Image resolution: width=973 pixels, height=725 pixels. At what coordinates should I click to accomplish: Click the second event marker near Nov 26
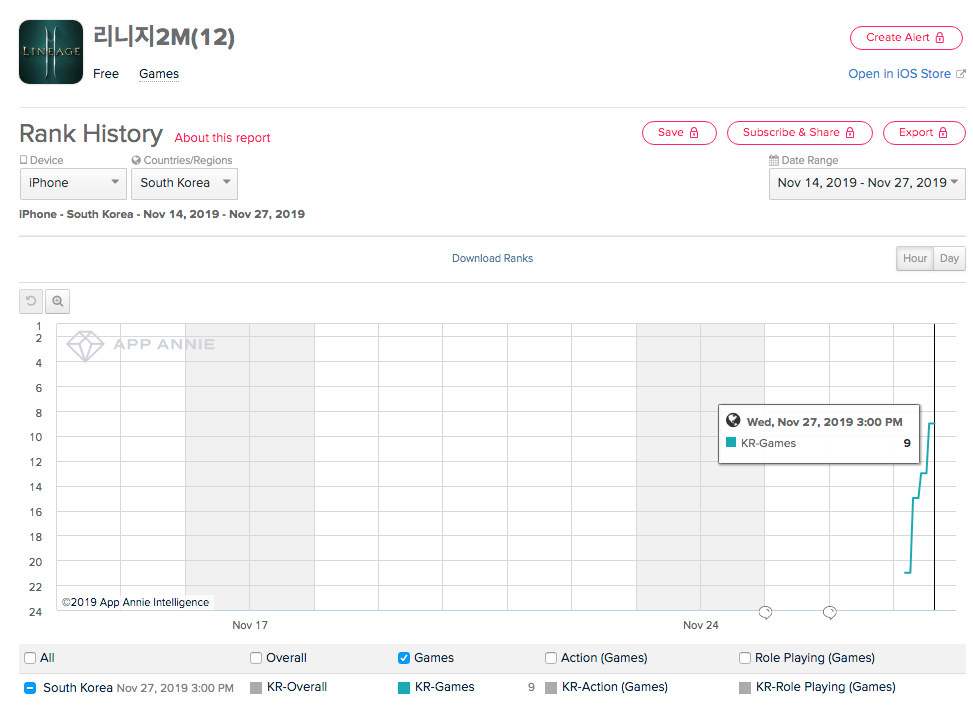[830, 613]
